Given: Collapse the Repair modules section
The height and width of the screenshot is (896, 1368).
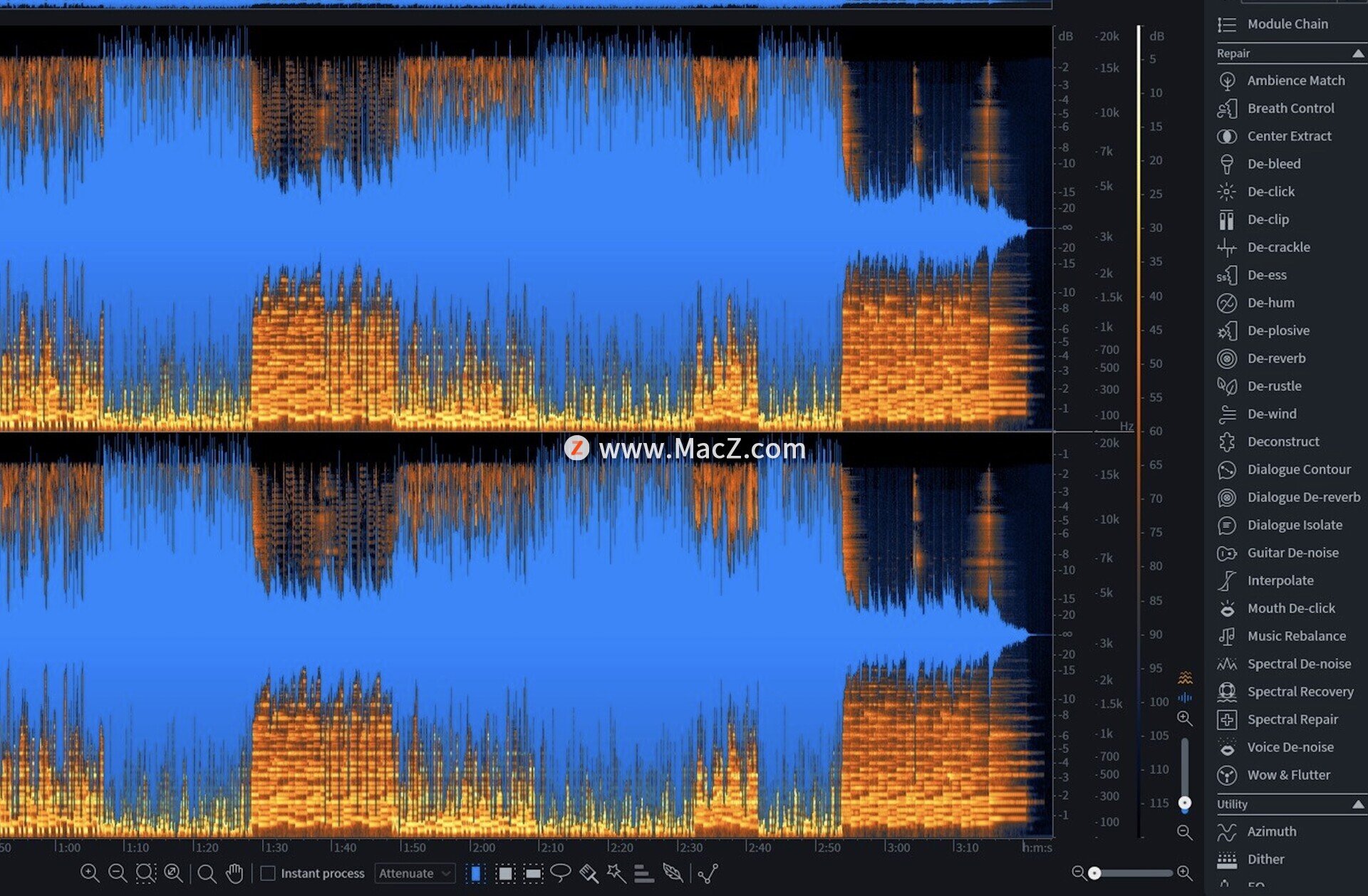Looking at the screenshot, I should point(1358,53).
